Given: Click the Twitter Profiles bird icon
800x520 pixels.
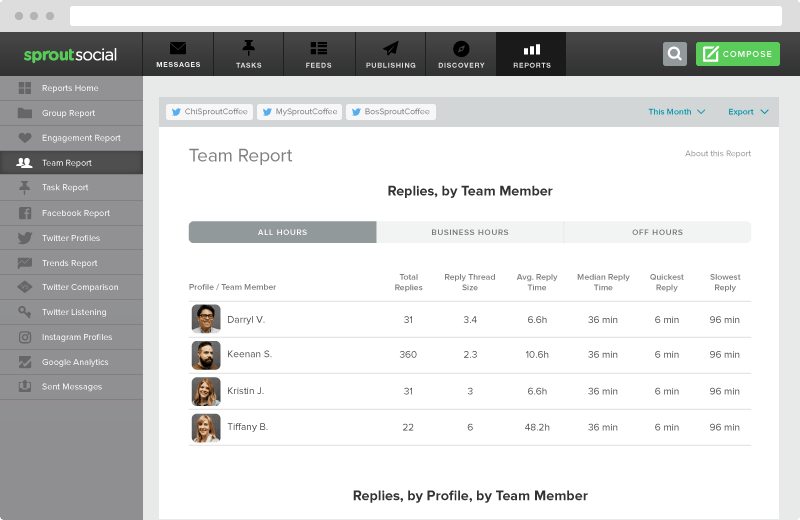Looking at the screenshot, I should (x=24, y=238).
